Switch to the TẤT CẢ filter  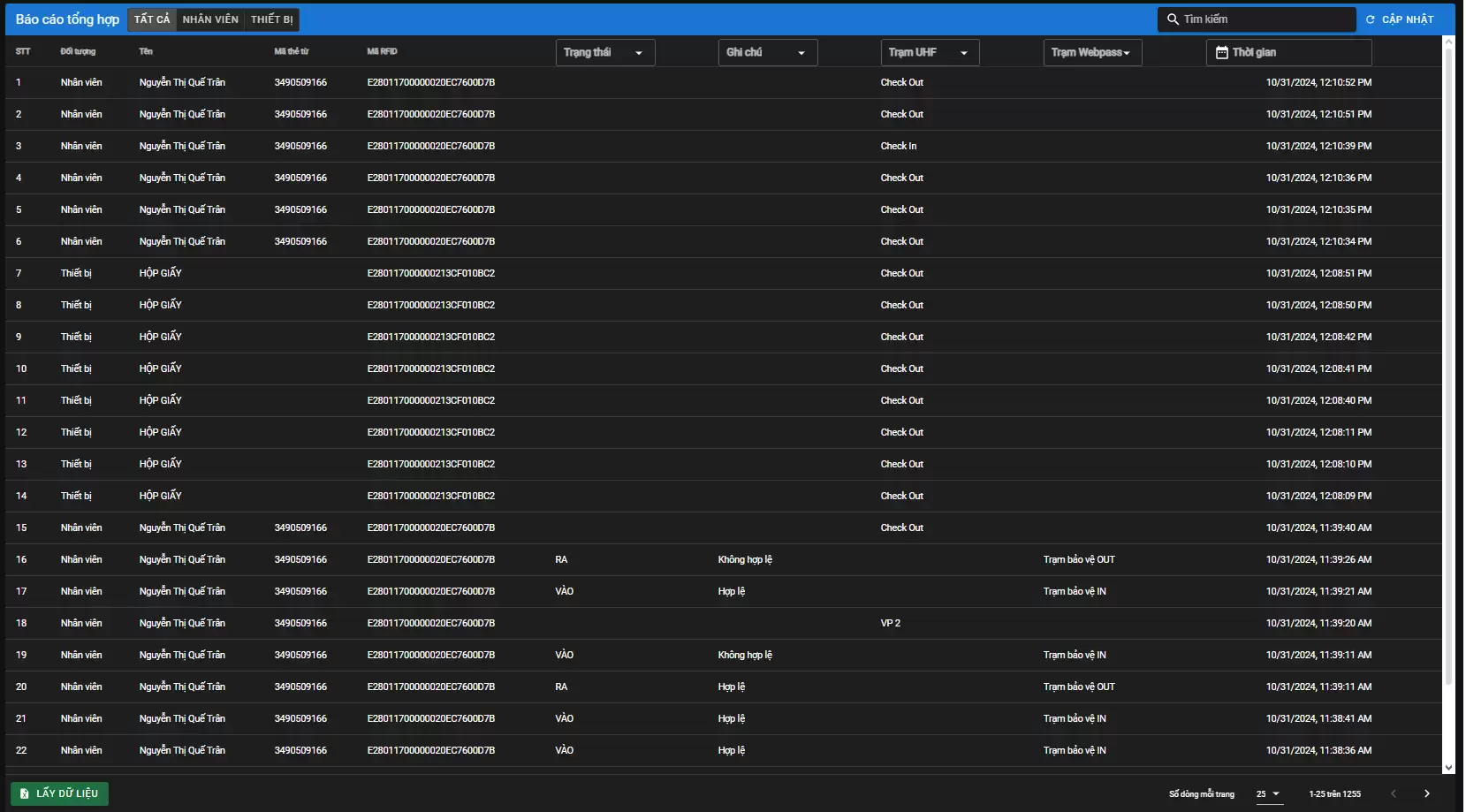click(x=152, y=19)
